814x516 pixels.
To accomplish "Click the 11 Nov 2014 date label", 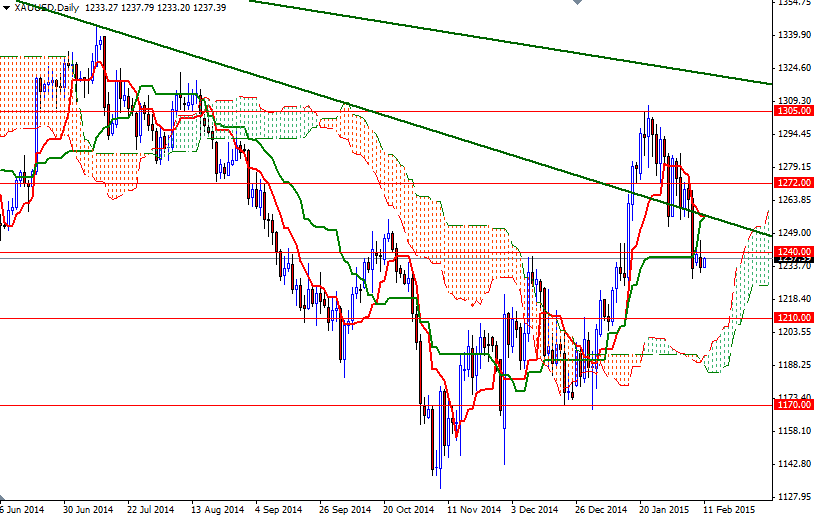I will pos(472,508).
